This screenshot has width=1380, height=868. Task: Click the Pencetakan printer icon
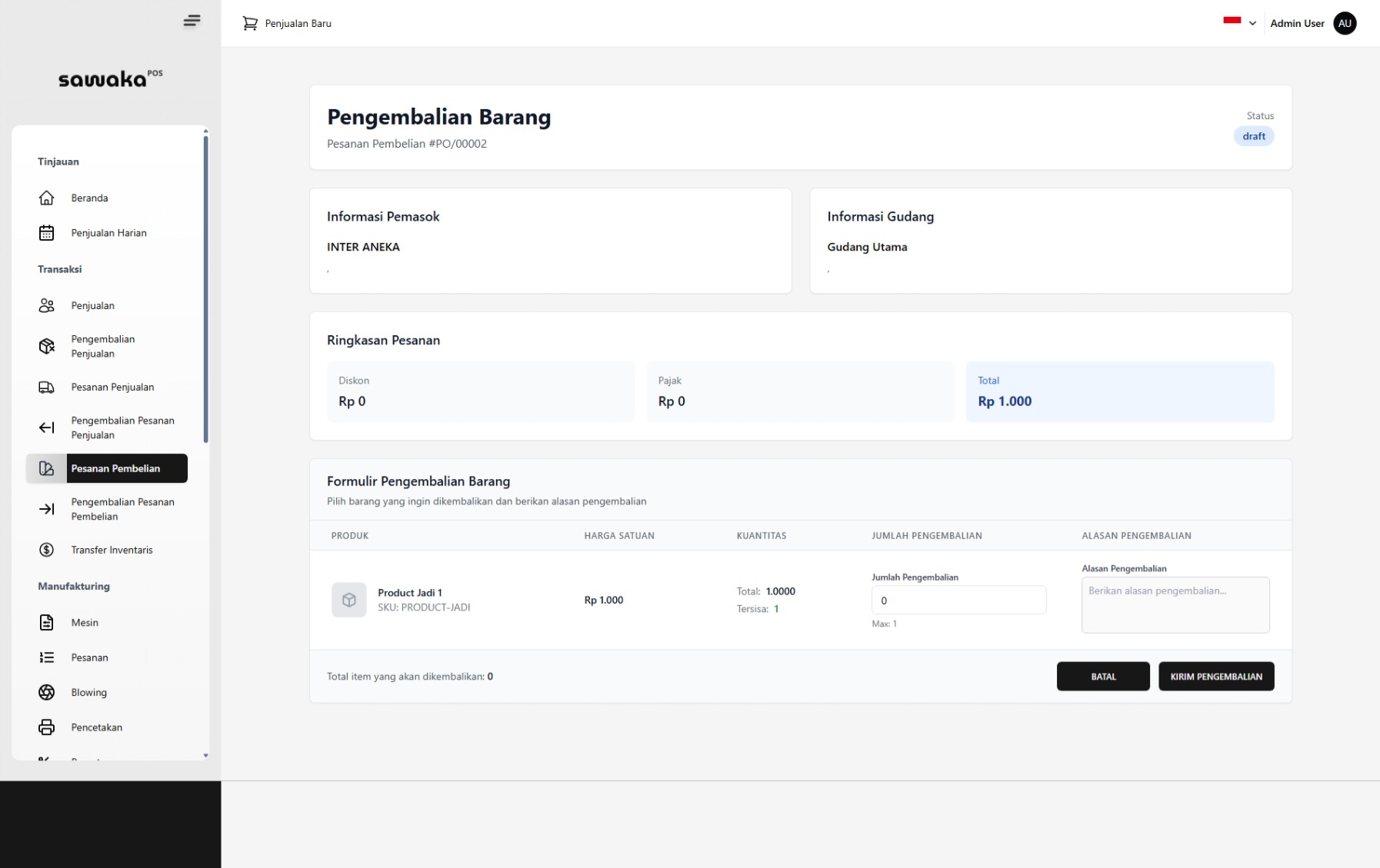pyautogui.click(x=46, y=727)
